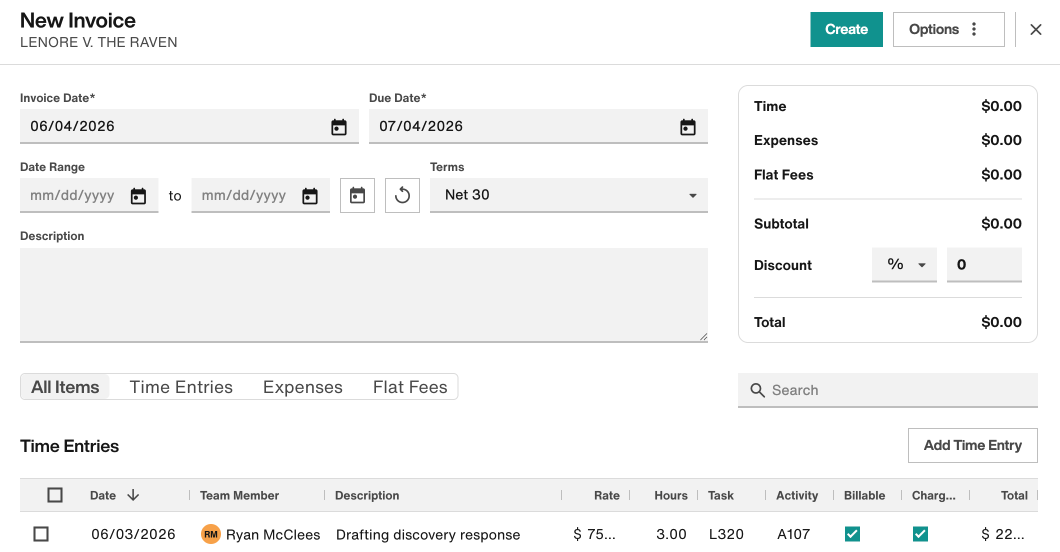Click the A107 activity code cell

click(x=794, y=534)
